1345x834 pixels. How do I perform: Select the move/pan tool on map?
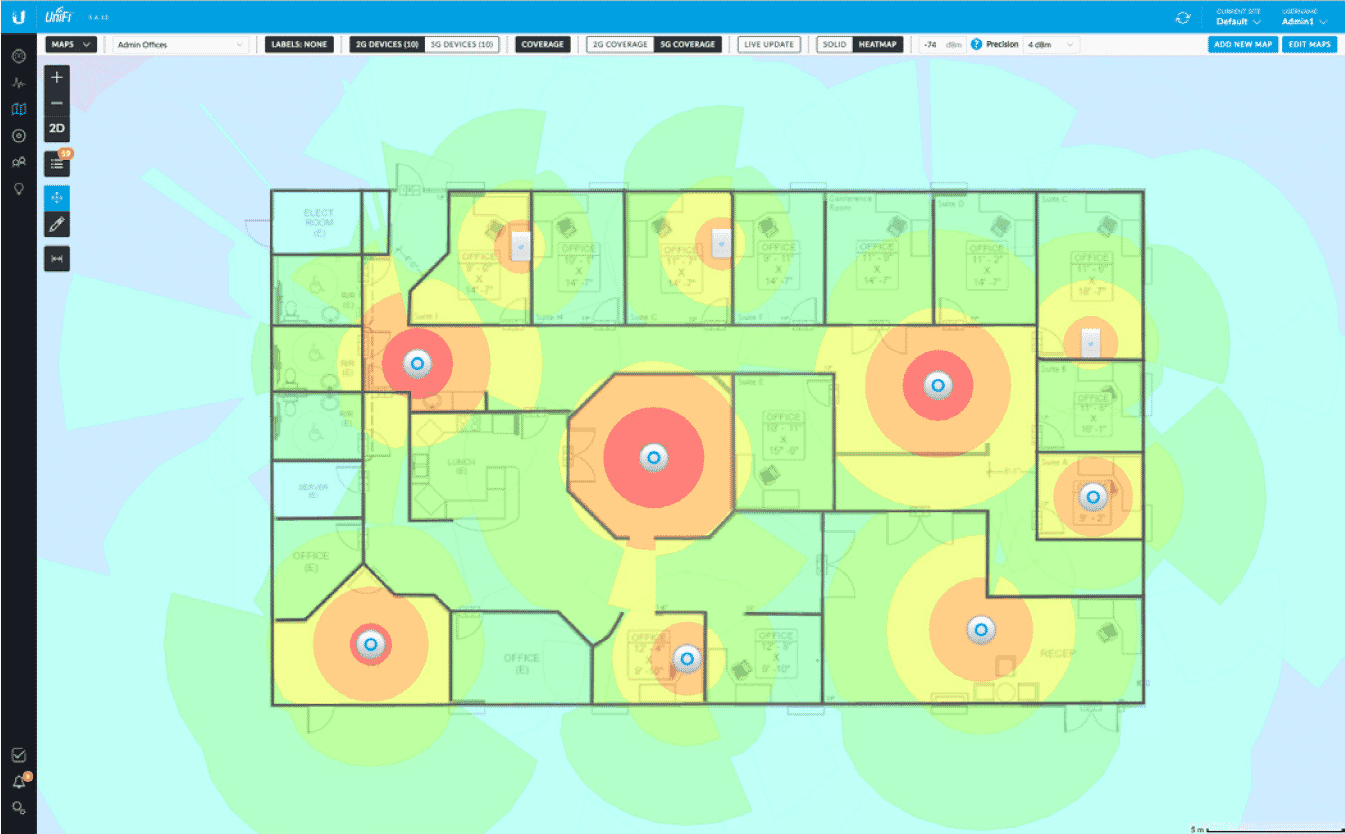57,197
